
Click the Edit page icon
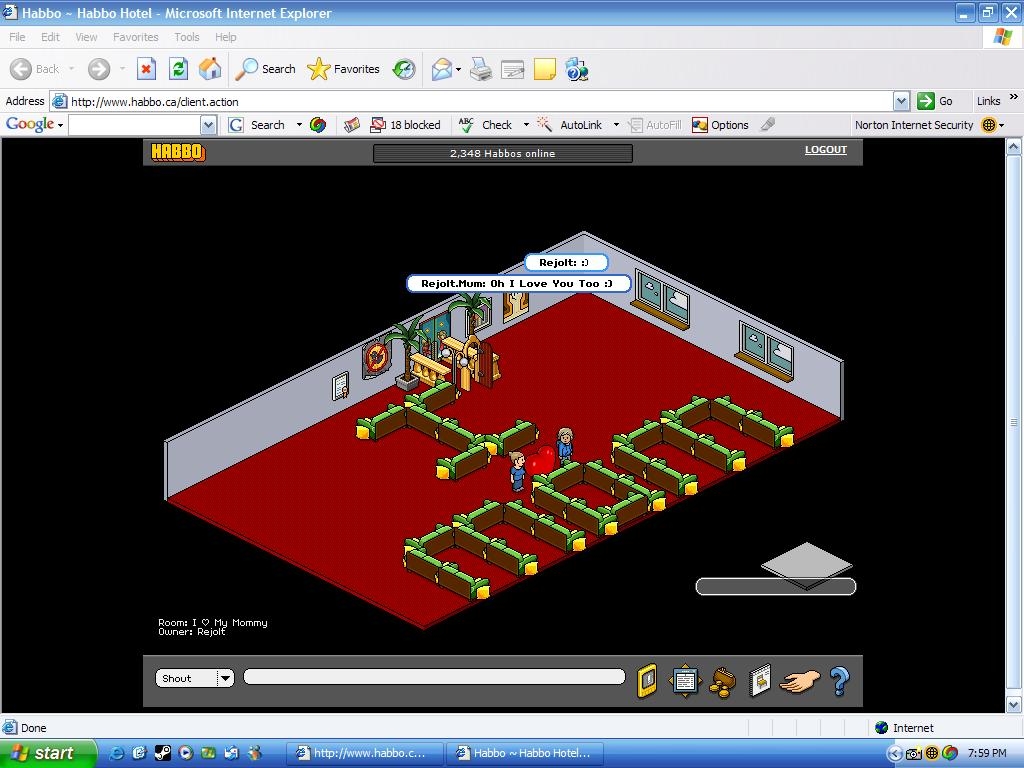[x=513, y=69]
